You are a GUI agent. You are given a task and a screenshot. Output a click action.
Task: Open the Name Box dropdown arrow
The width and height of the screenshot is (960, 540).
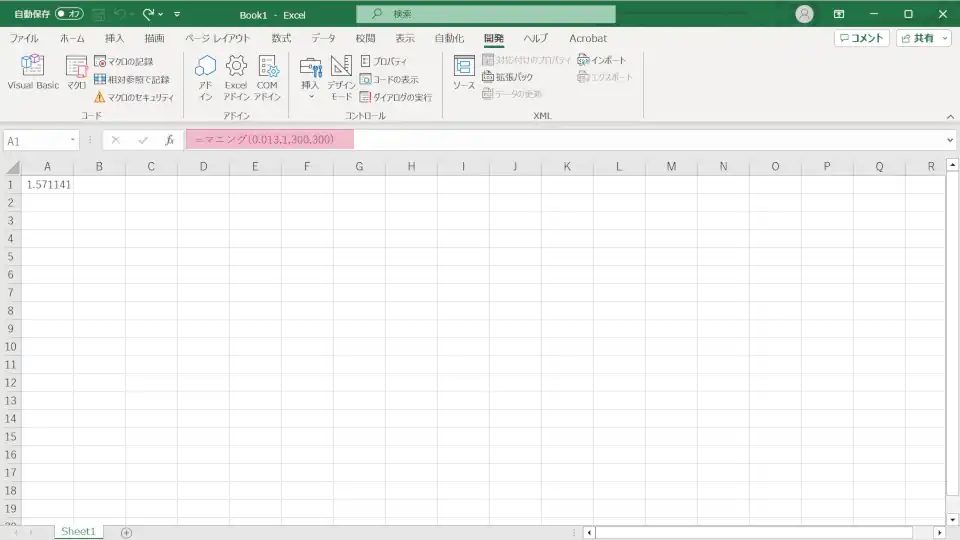[x=73, y=141]
